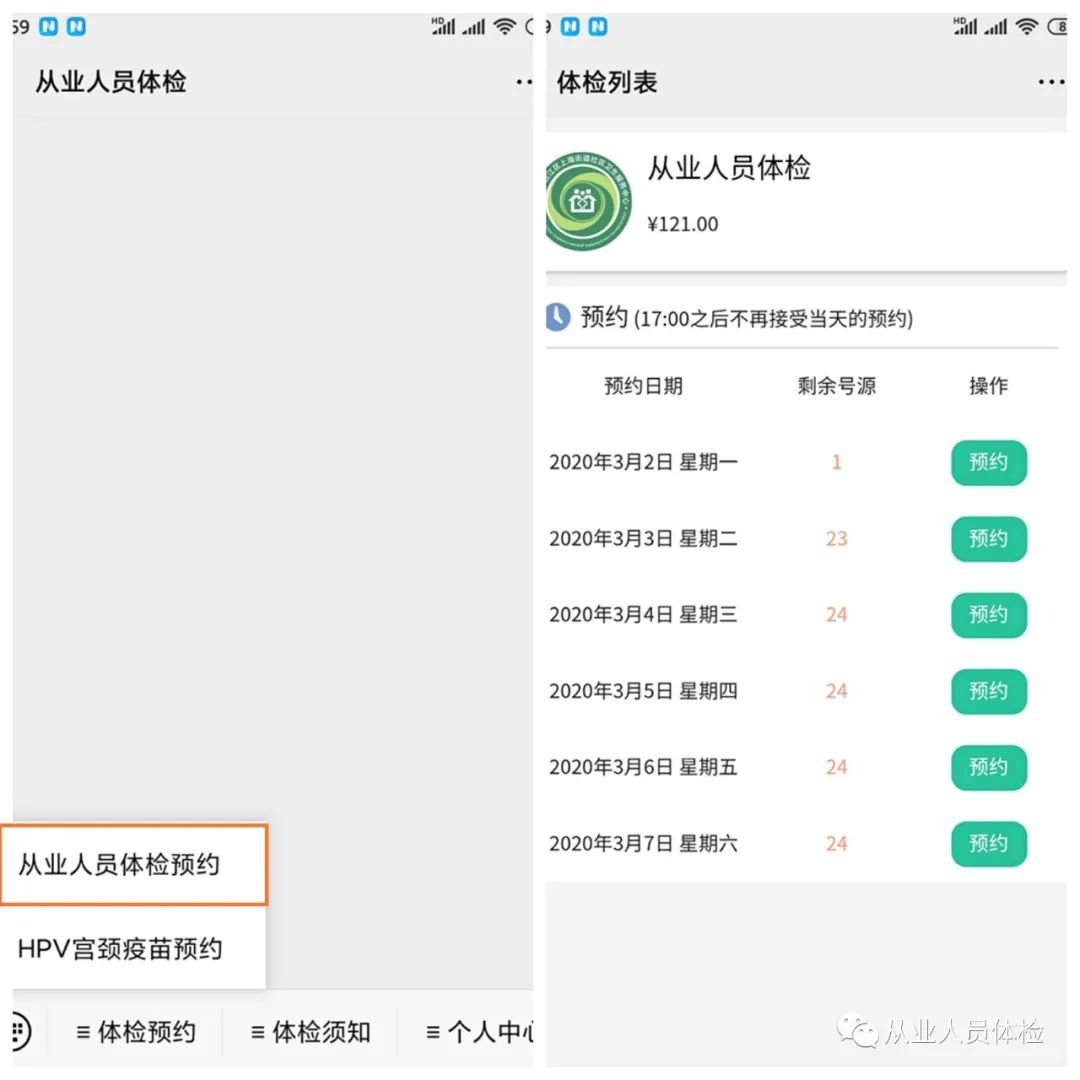The width and height of the screenshot is (1080, 1080).
Task: Expand the 体检预约 bottom menu
Action: [136, 1032]
